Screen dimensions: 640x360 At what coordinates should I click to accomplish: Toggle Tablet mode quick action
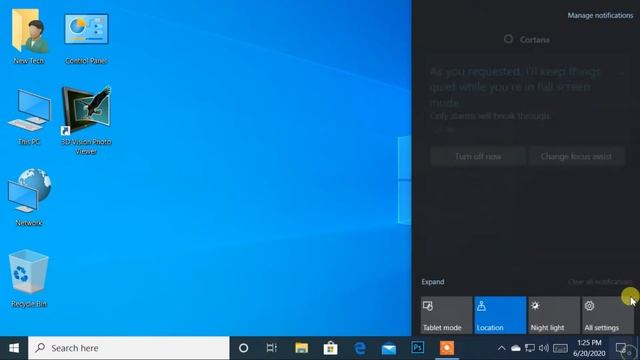click(447, 316)
